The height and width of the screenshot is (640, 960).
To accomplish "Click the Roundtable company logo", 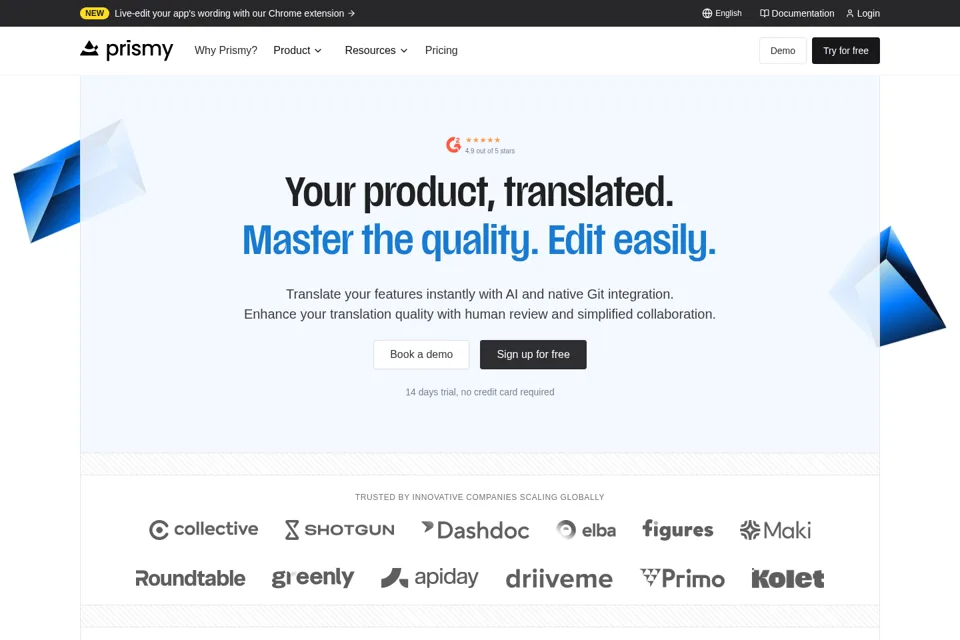I will point(190,578).
